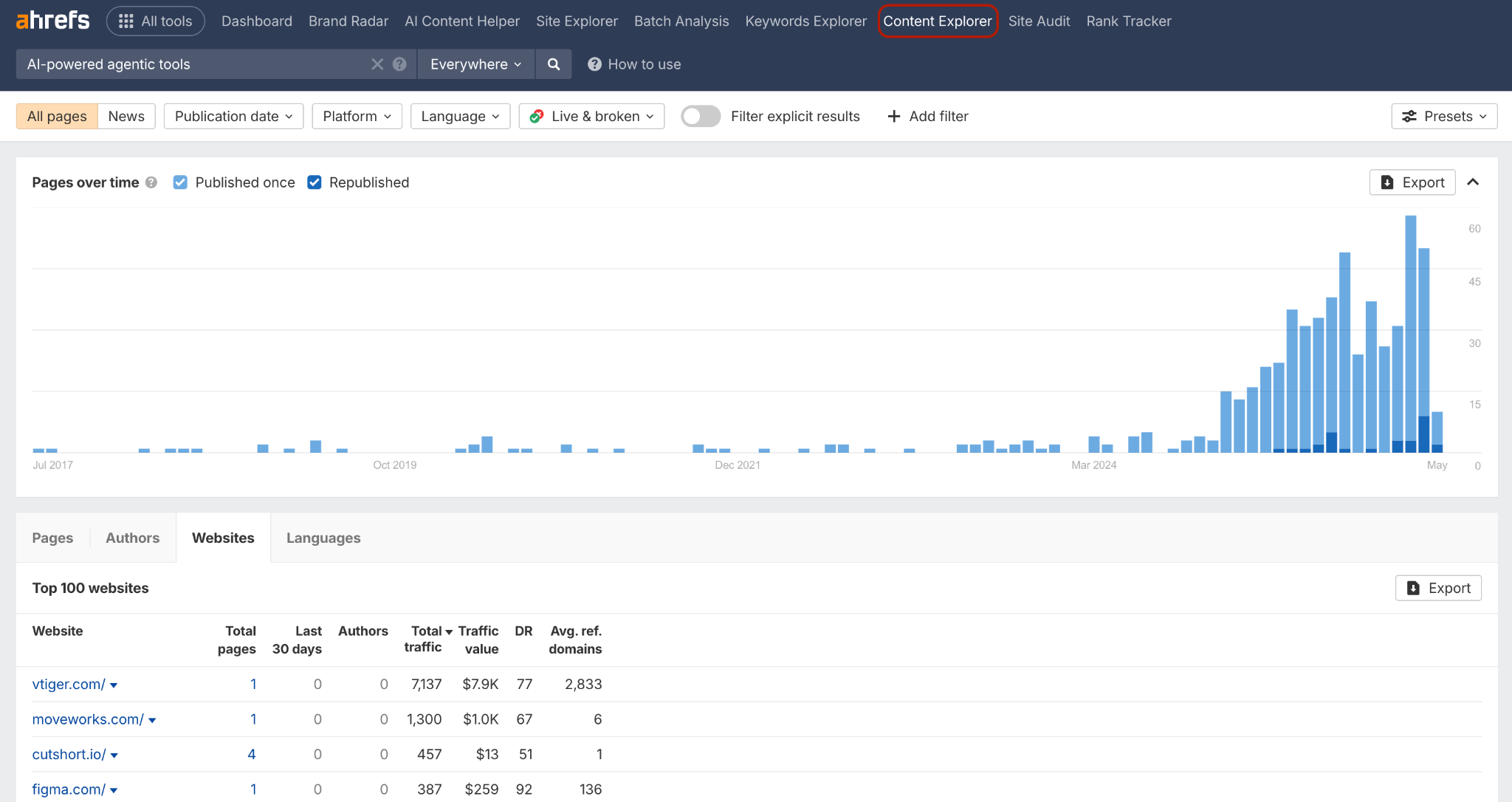Image resolution: width=1512 pixels, height=802 pixels.
Task: Open the Live & broken filter
Action: tap(591, 116)
